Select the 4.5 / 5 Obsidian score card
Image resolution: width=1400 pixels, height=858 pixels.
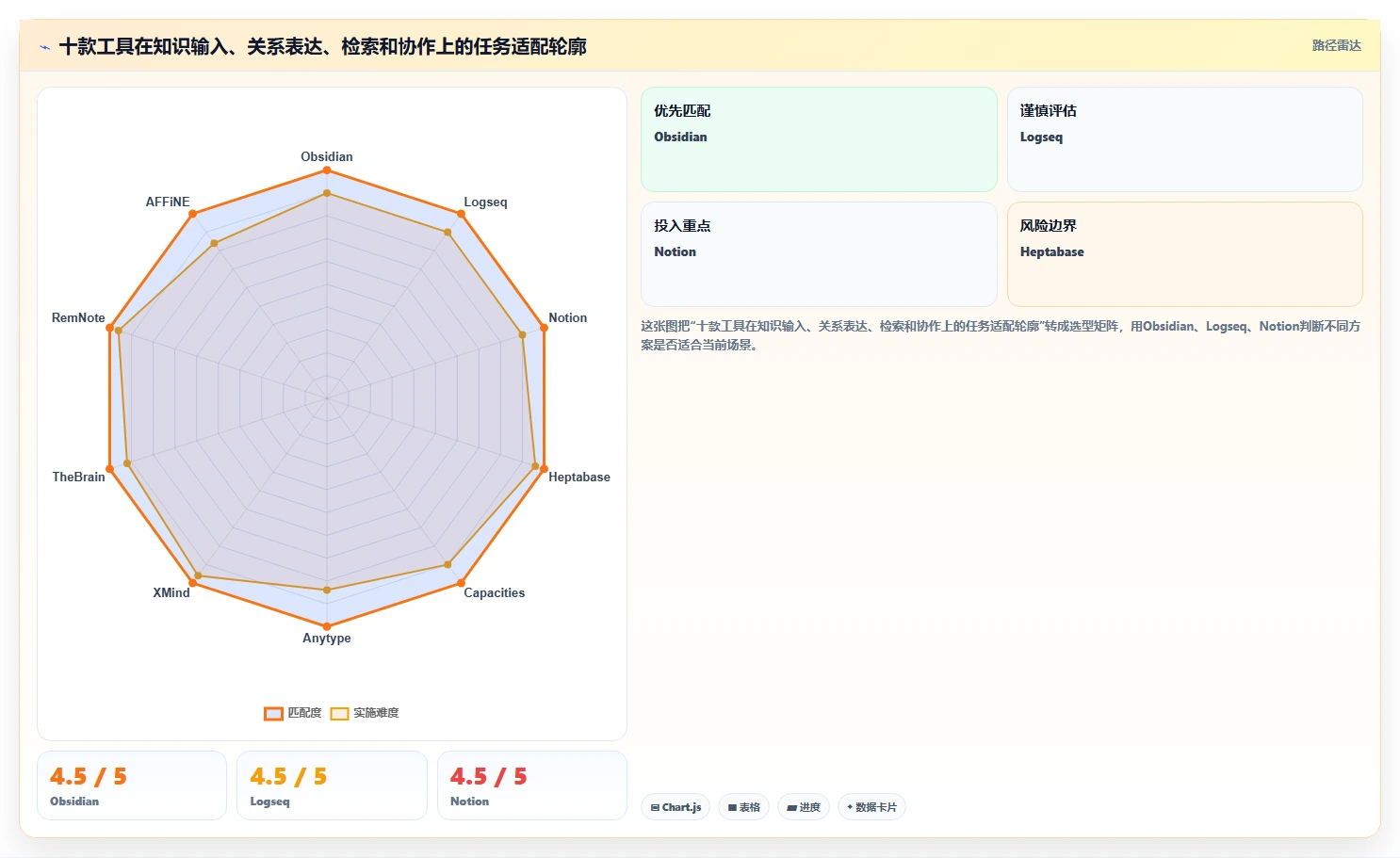(132, 785)
